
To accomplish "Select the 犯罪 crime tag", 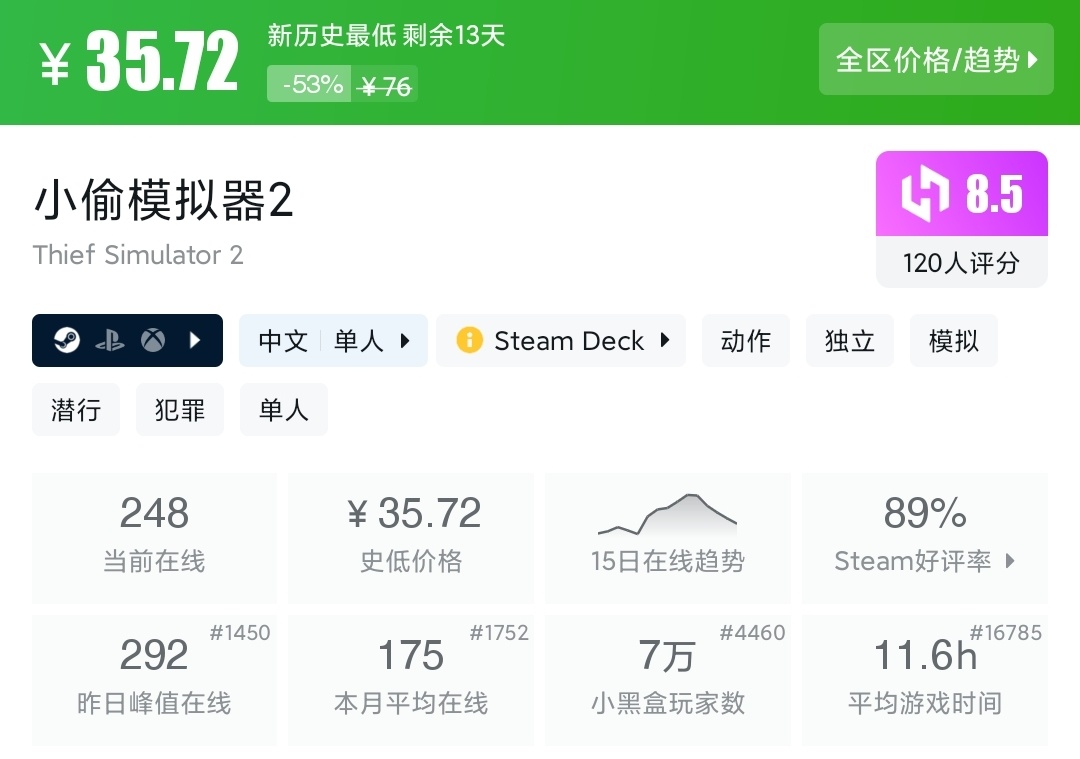I will click(x=180, y=409).
